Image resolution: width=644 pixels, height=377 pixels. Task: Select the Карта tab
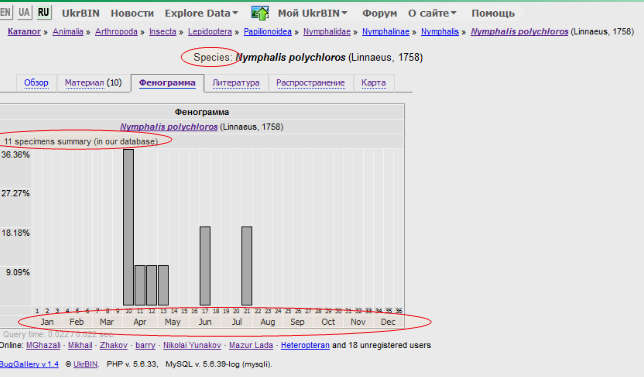(x=373, y=83)
